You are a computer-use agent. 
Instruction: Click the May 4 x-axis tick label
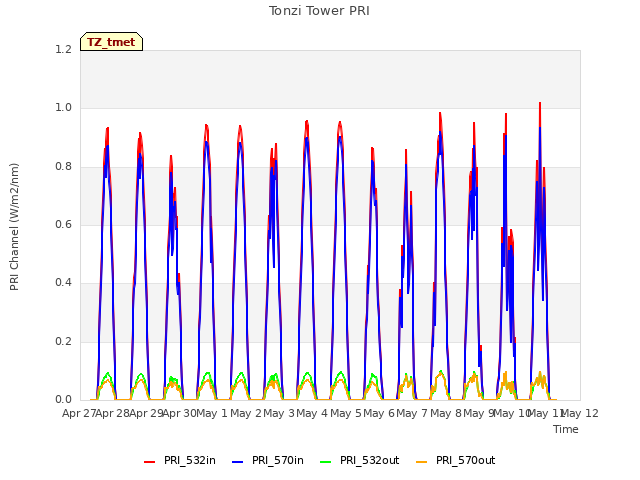point(312,413)
